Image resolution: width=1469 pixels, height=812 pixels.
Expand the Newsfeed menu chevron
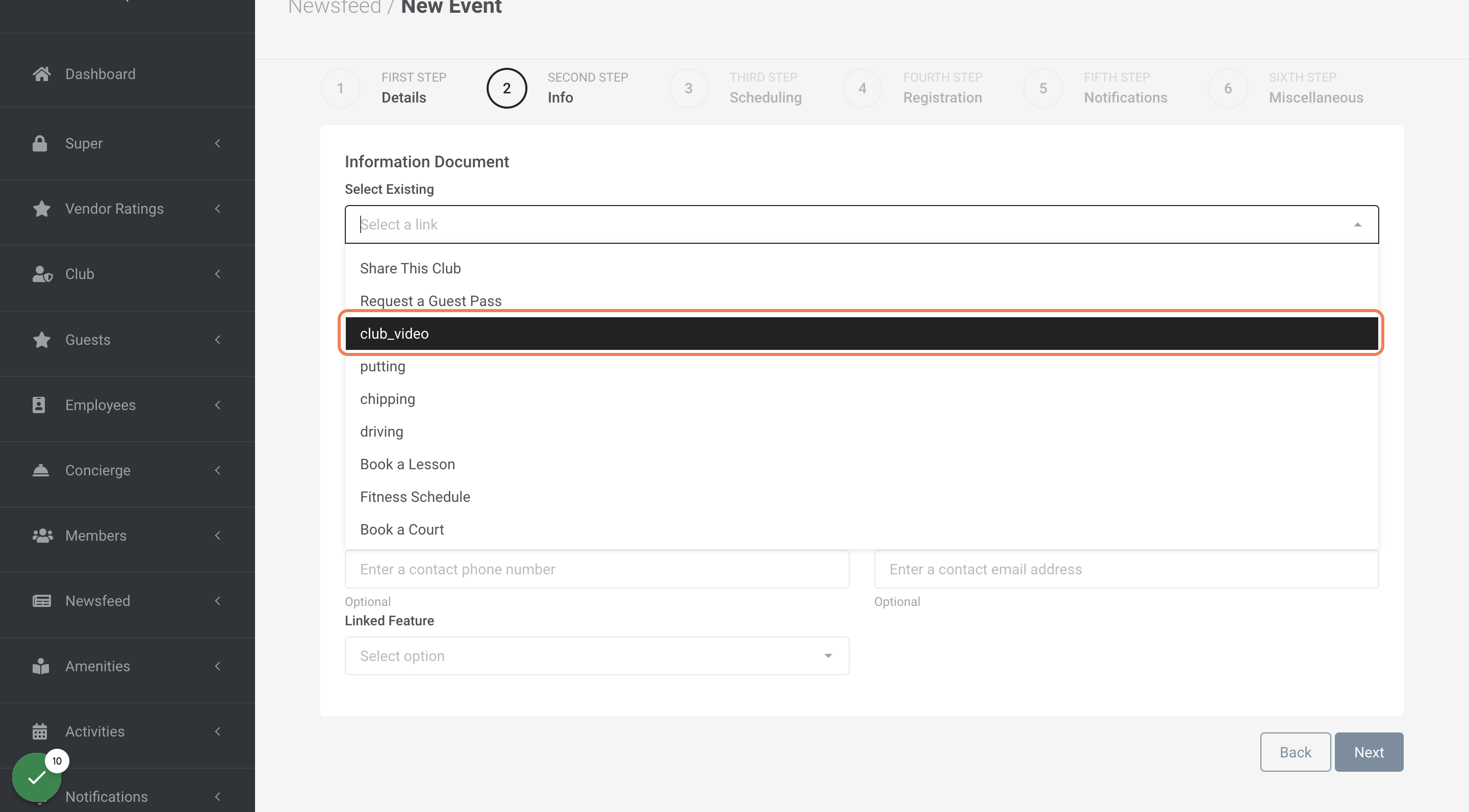(x=217, y=600)
